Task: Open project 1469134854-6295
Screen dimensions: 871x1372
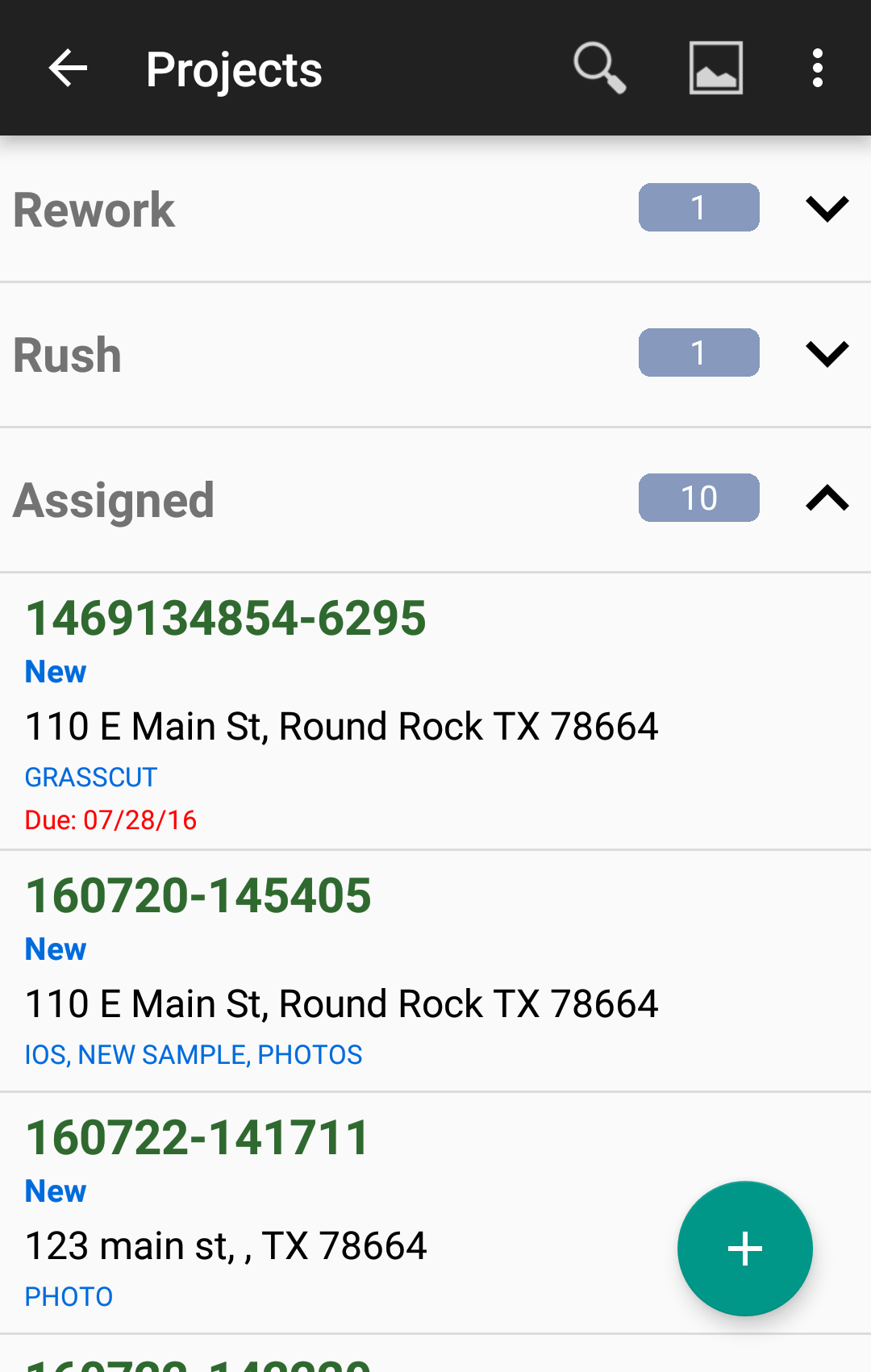Action: (226, 619)
